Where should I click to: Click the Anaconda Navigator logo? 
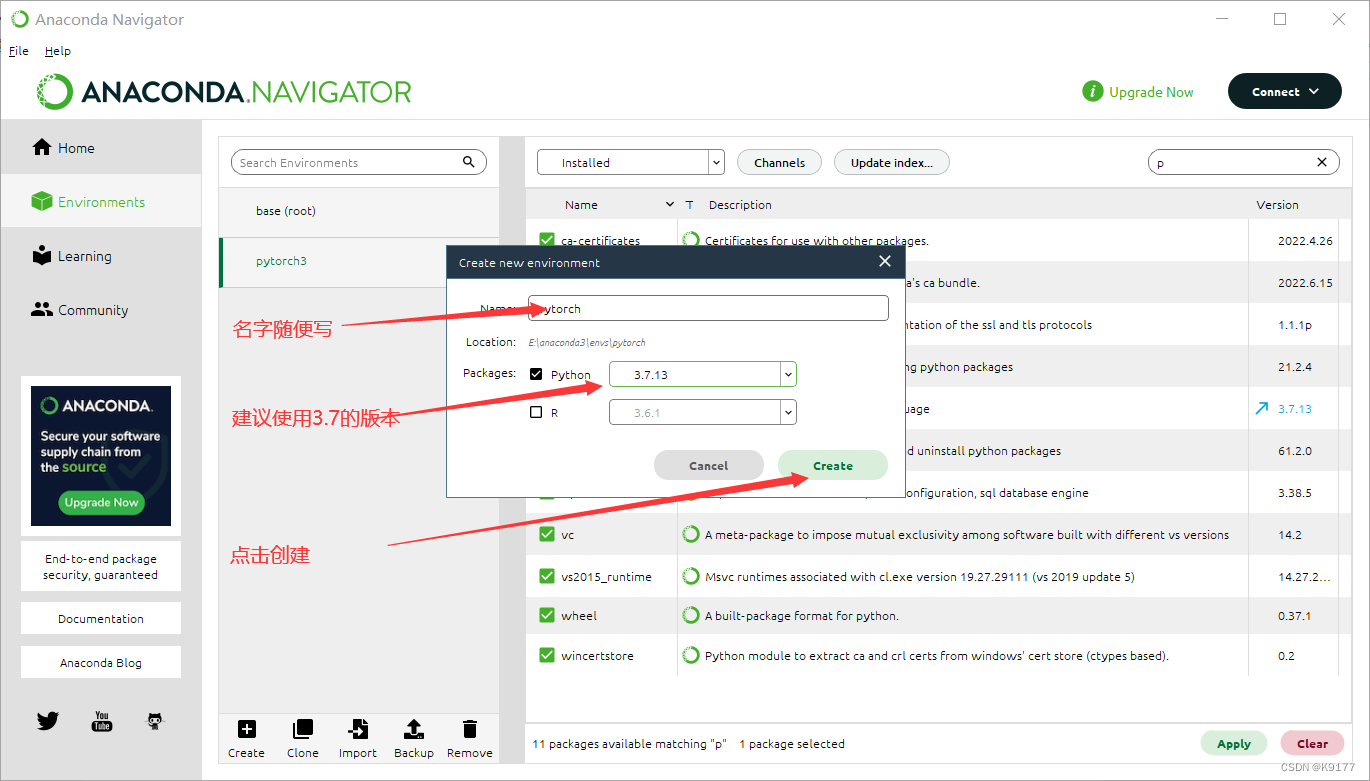224,92
